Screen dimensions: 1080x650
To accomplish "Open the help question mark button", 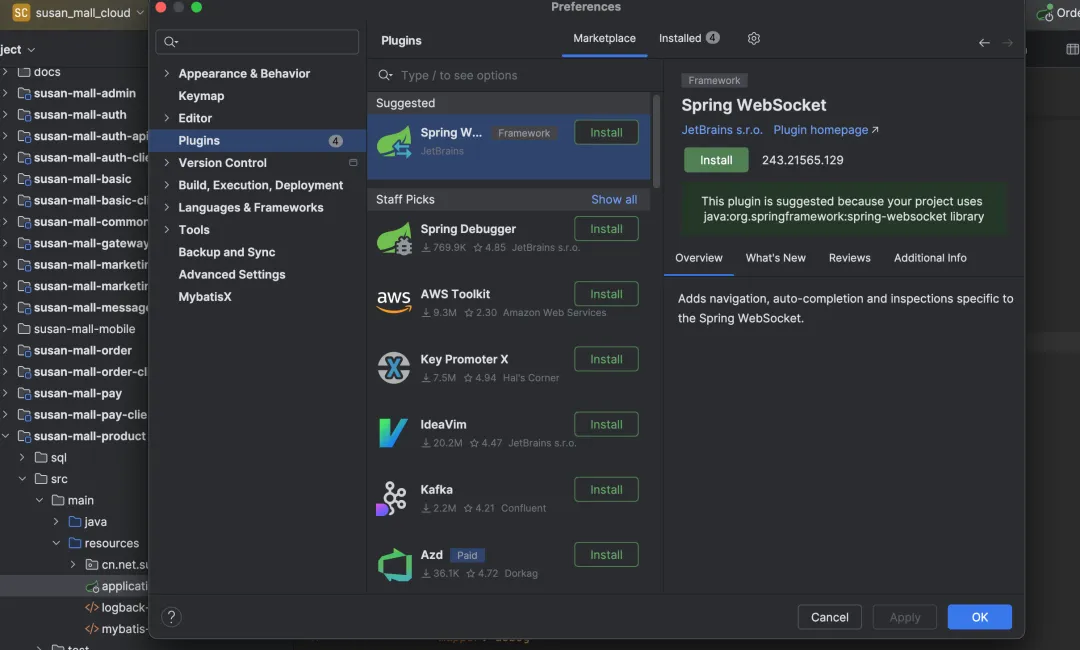I will (x=171, y=617).
